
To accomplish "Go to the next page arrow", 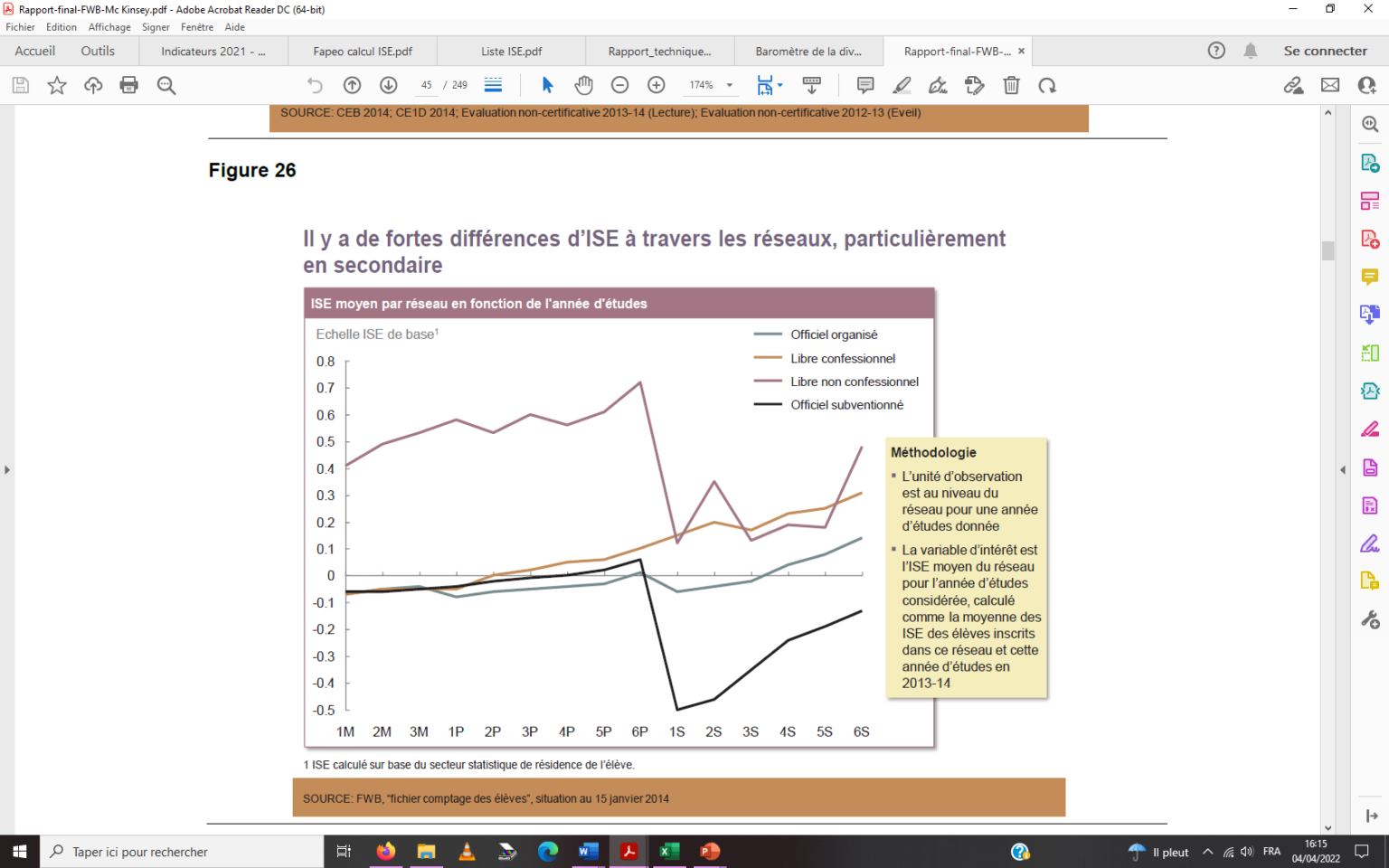I will [389, 85].
